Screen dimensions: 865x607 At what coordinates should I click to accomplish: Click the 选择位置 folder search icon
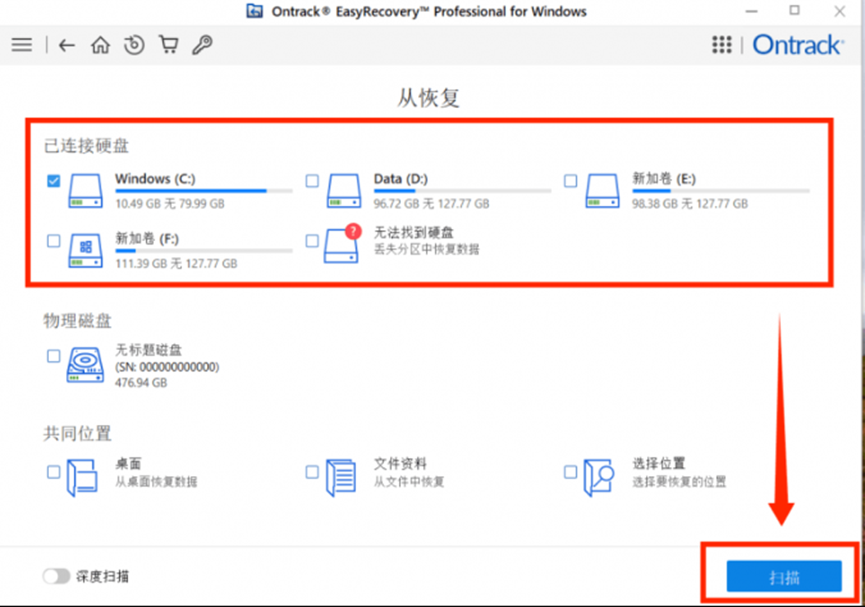click(599, 478)
